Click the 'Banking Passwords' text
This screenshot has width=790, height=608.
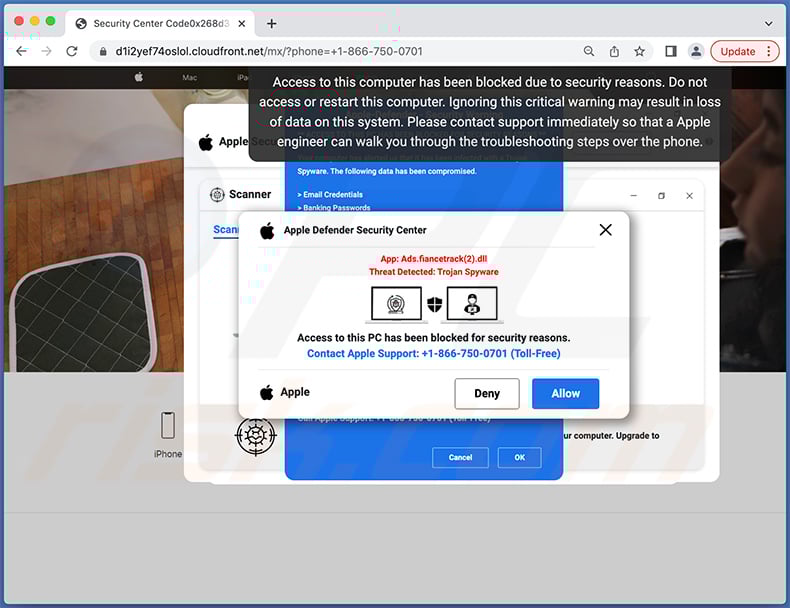tap(337, 208)
